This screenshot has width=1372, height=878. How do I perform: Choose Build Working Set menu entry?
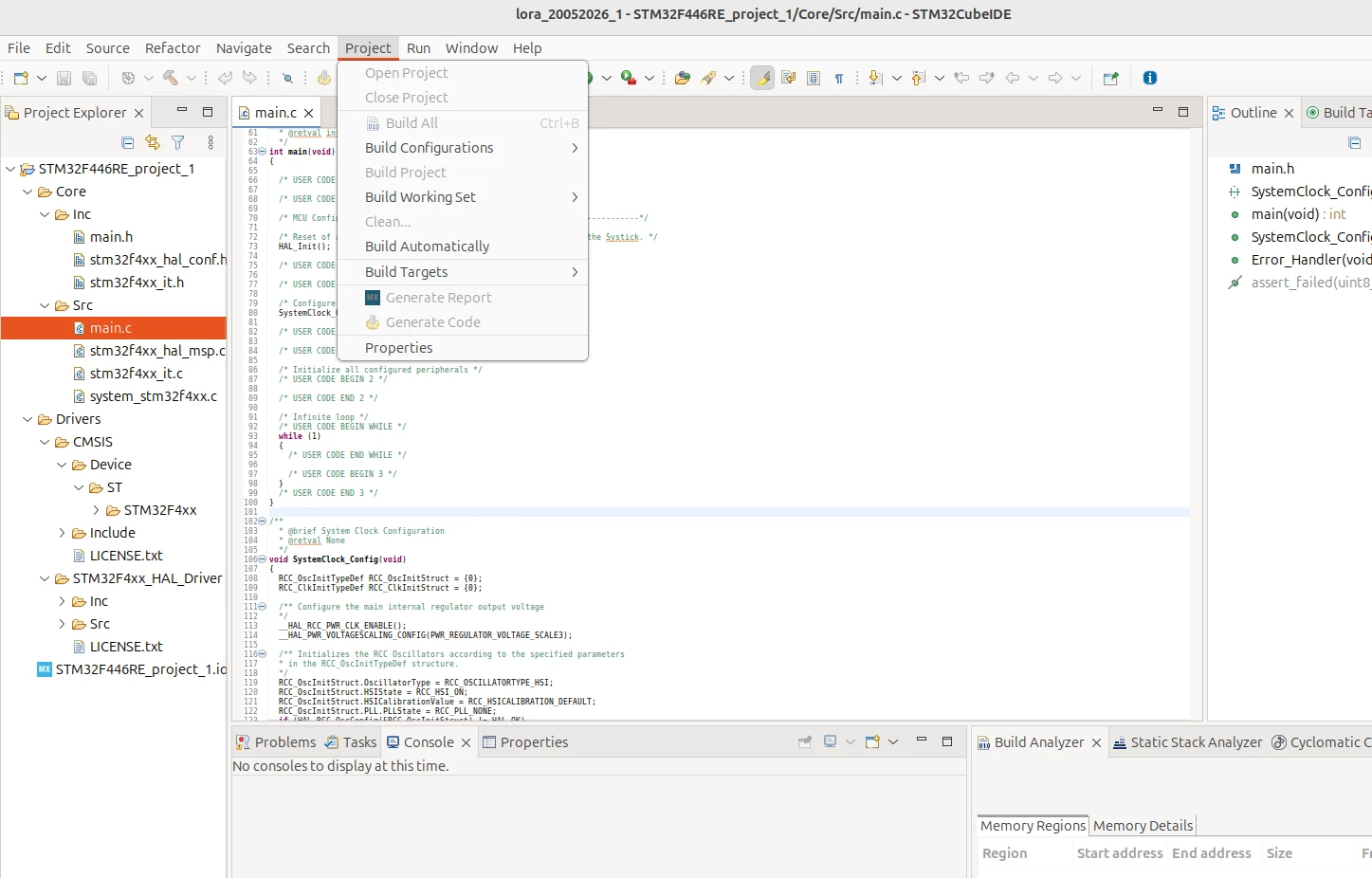(465, 197)
